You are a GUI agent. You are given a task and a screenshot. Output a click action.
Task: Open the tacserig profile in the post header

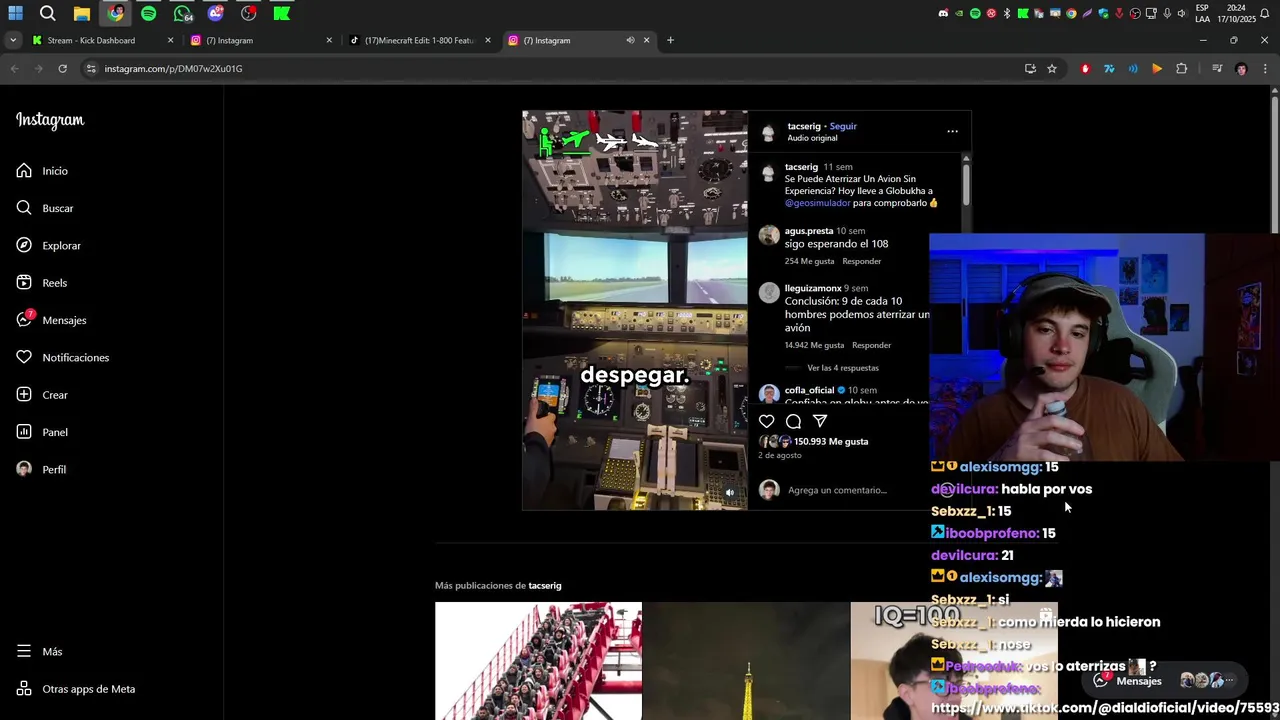[x=804, y=126]
